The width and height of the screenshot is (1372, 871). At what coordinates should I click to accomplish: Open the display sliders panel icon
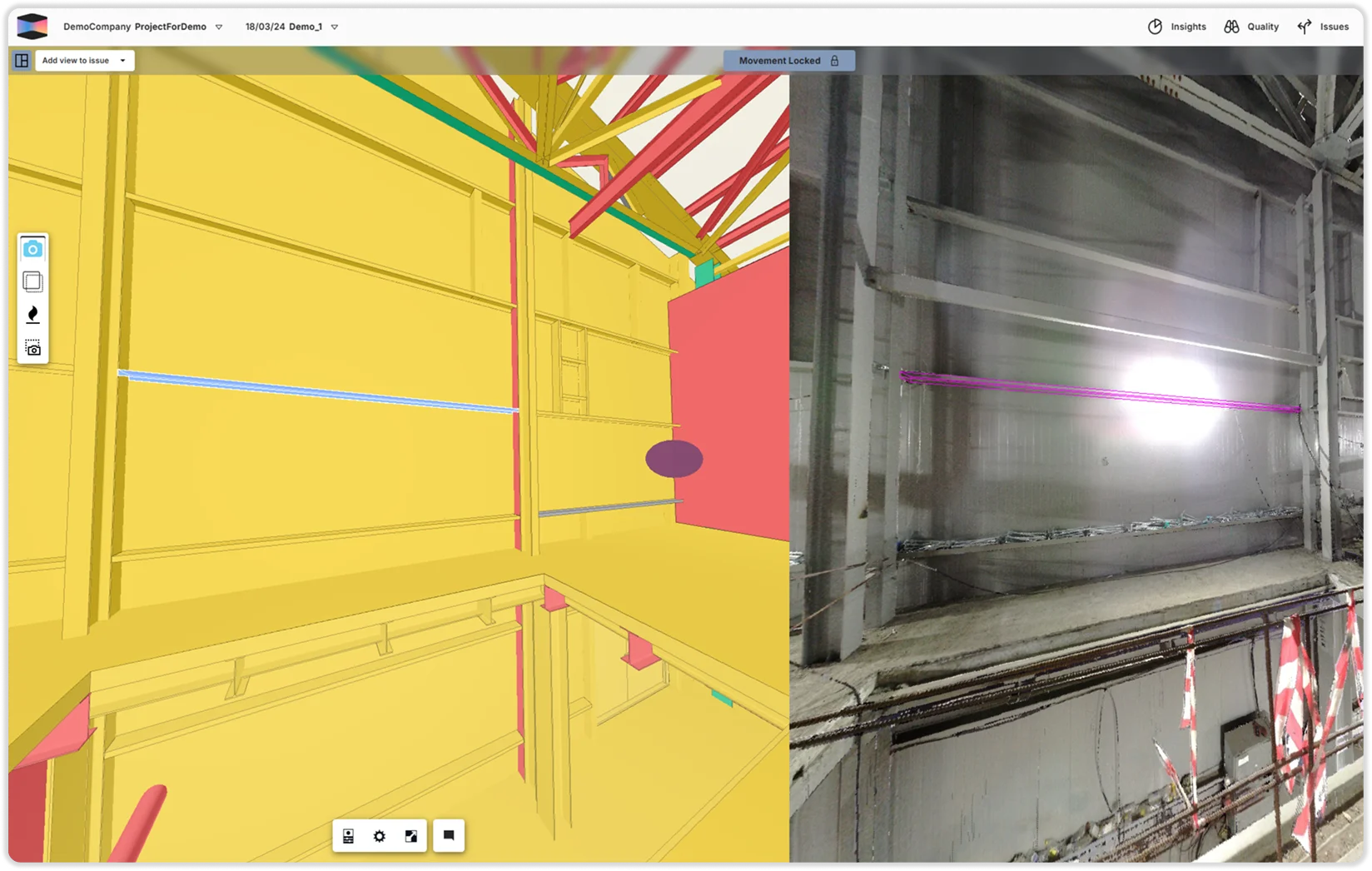[x=348, y=836]
